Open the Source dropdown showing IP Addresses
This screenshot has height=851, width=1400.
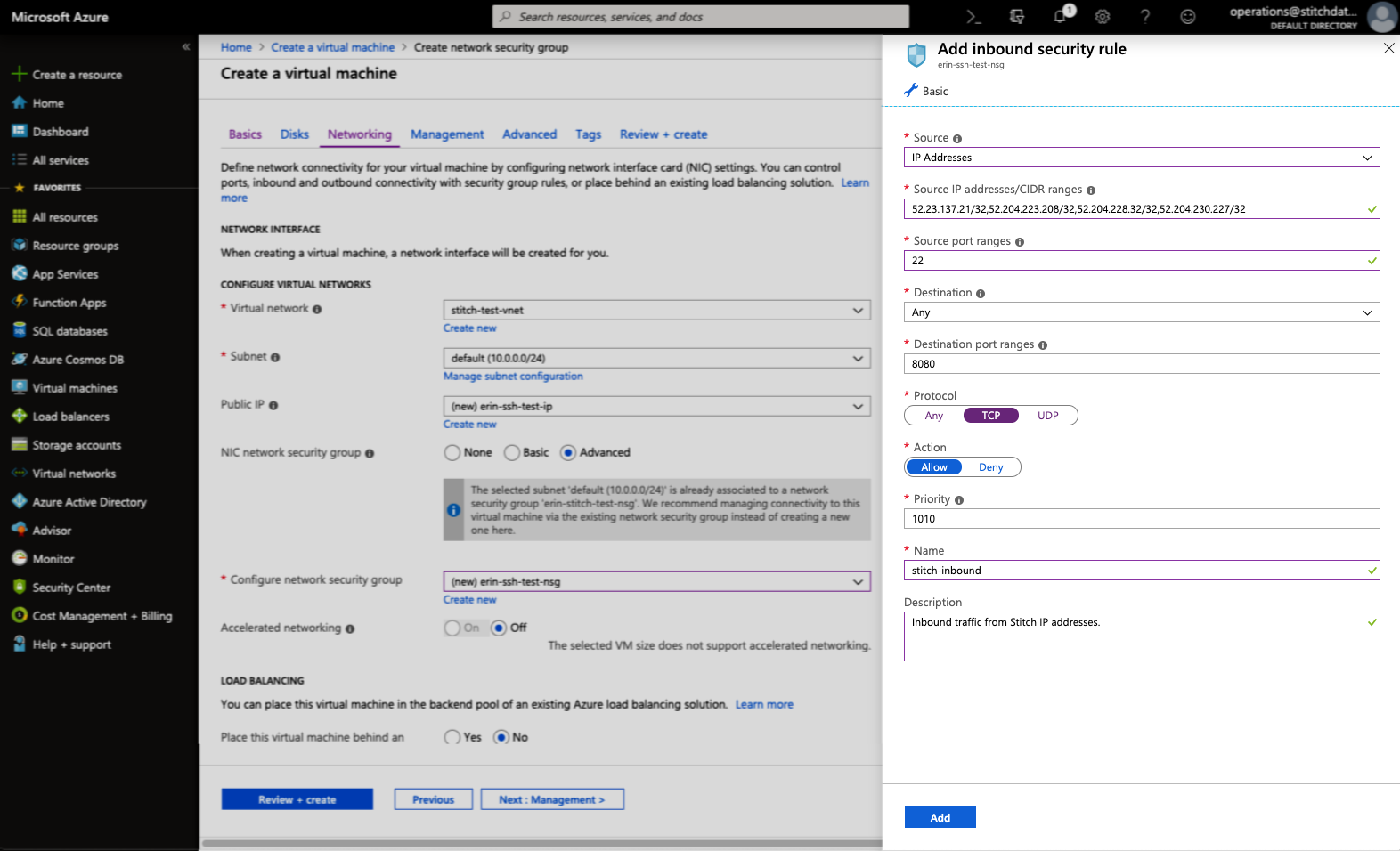click(1142, 158)
